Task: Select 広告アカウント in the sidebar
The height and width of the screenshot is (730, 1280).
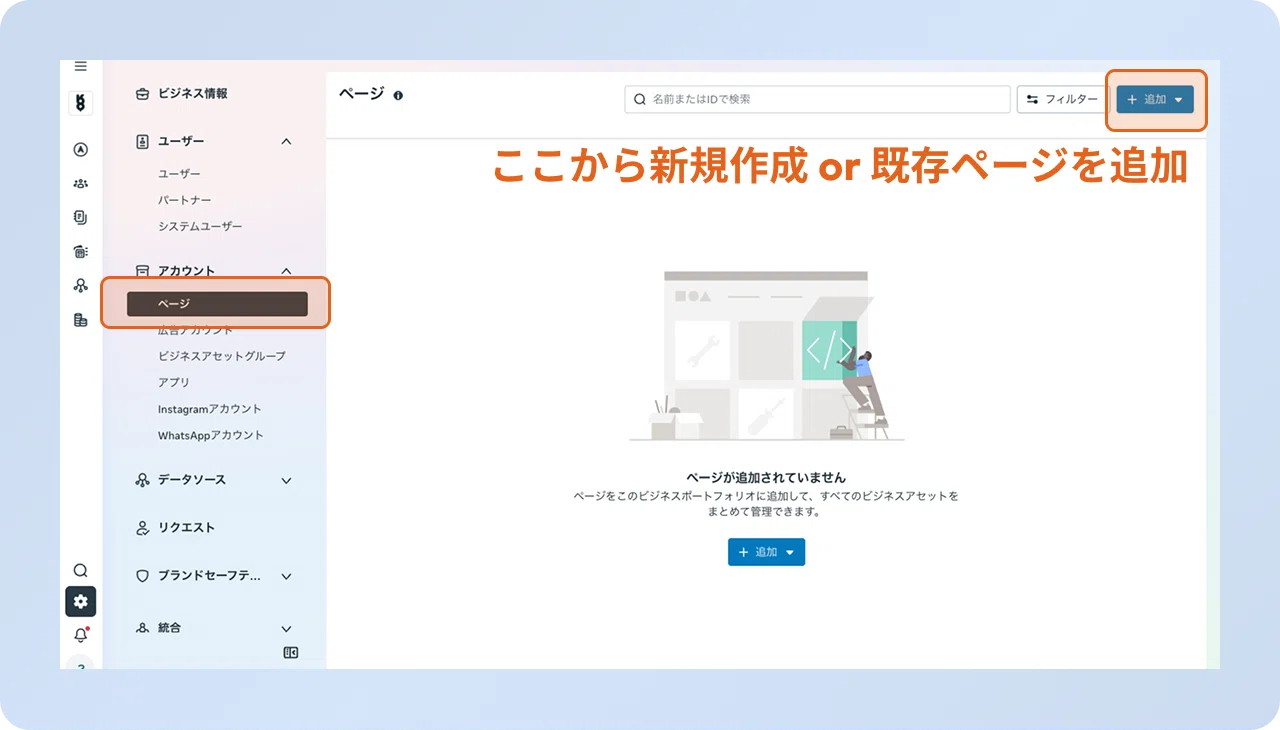Action: pos(195,330)
